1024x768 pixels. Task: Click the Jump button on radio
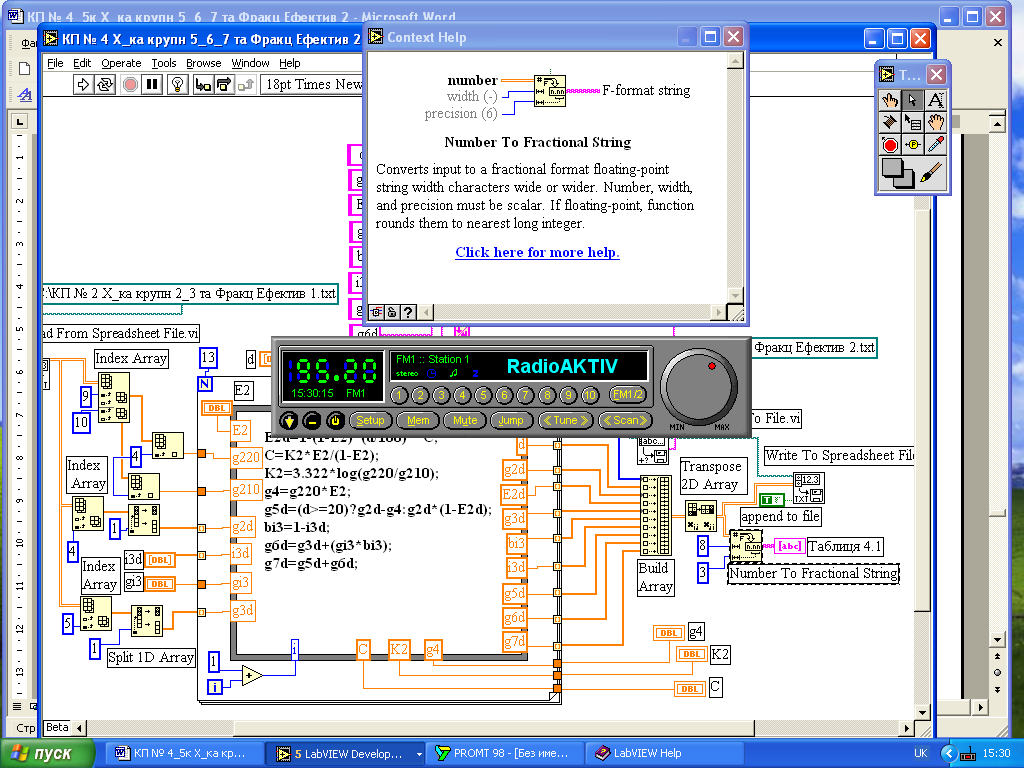click(511, 421)
